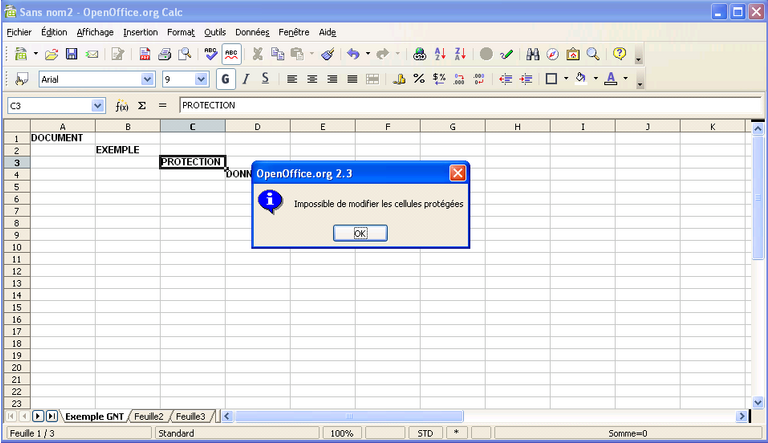Decrease indent icon

point(505,79)
